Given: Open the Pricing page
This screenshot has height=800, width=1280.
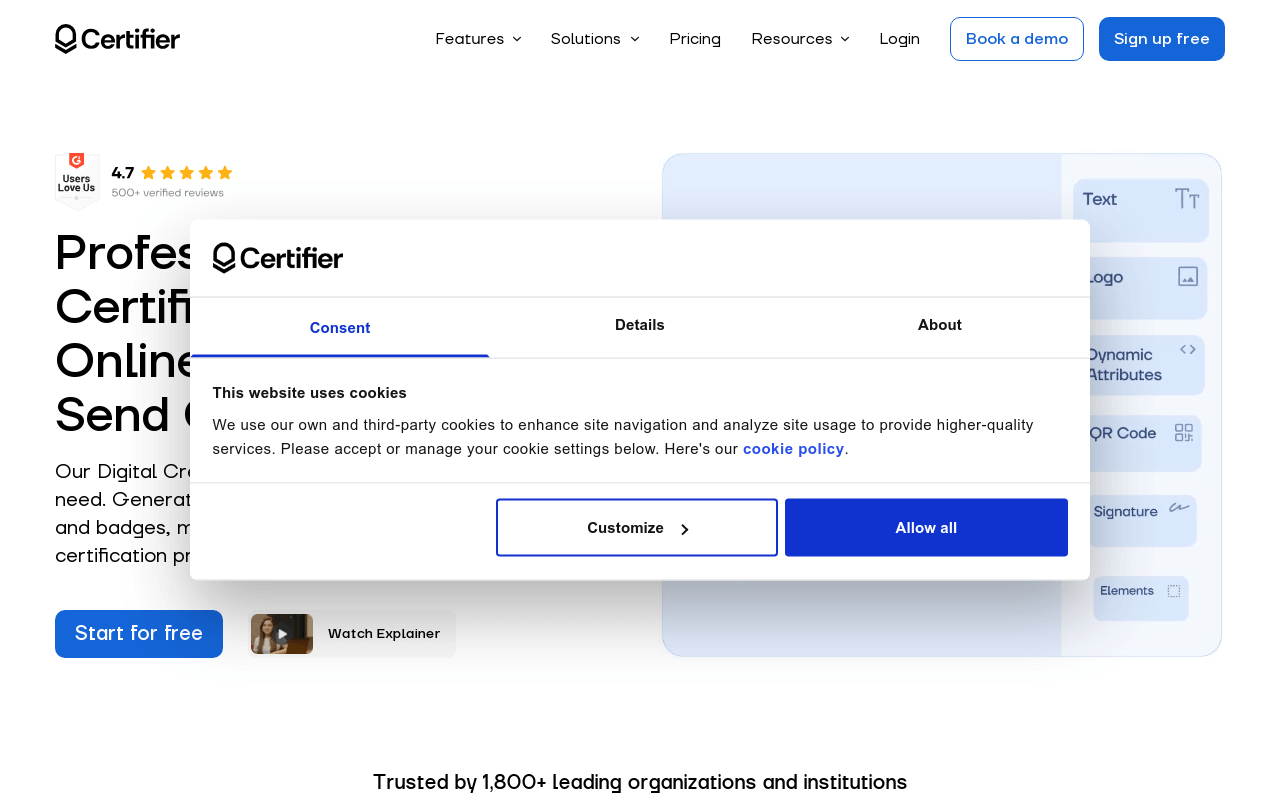Looking at the screenshot, I should [x=695, y=39].
